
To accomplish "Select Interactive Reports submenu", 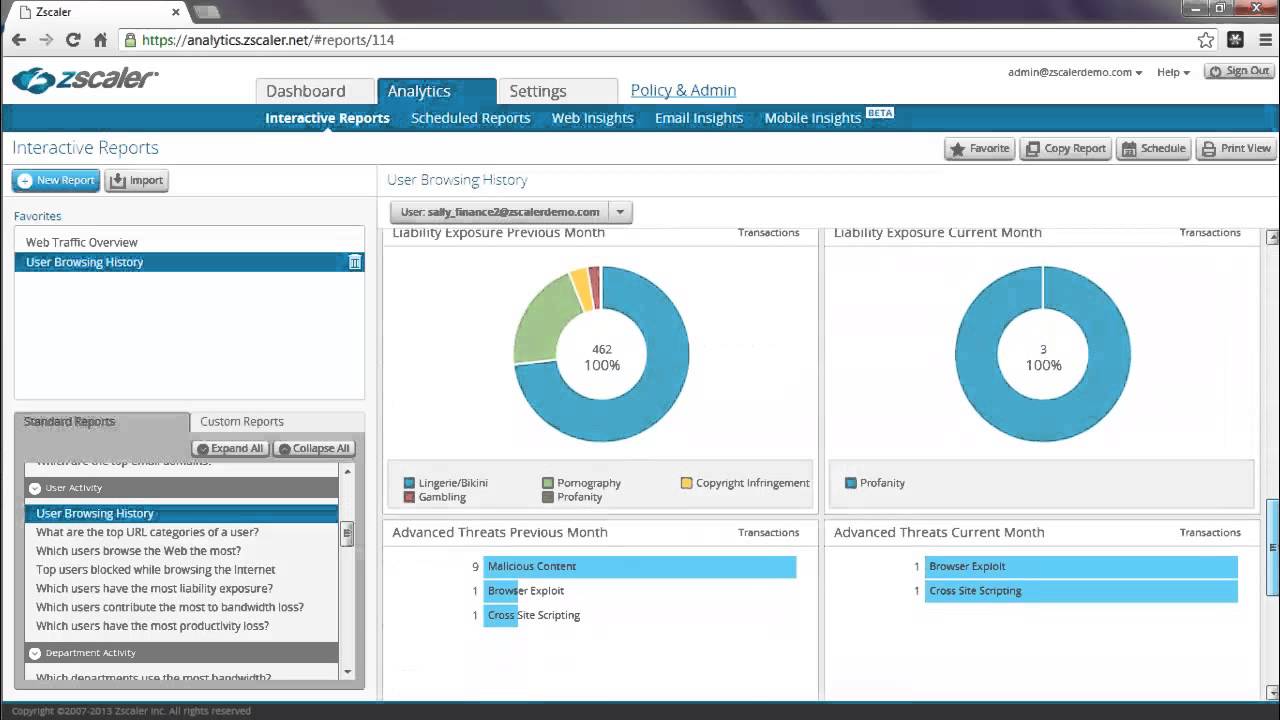I will [327, 118].
